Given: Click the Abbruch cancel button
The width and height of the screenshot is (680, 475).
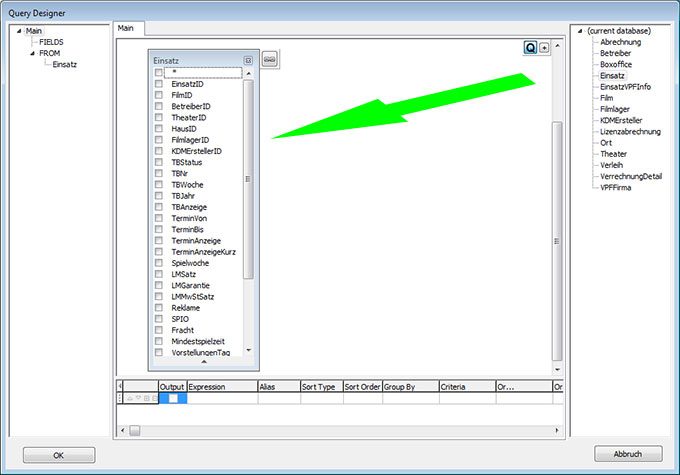Looking at the screenshot, I should click(628, 454).
